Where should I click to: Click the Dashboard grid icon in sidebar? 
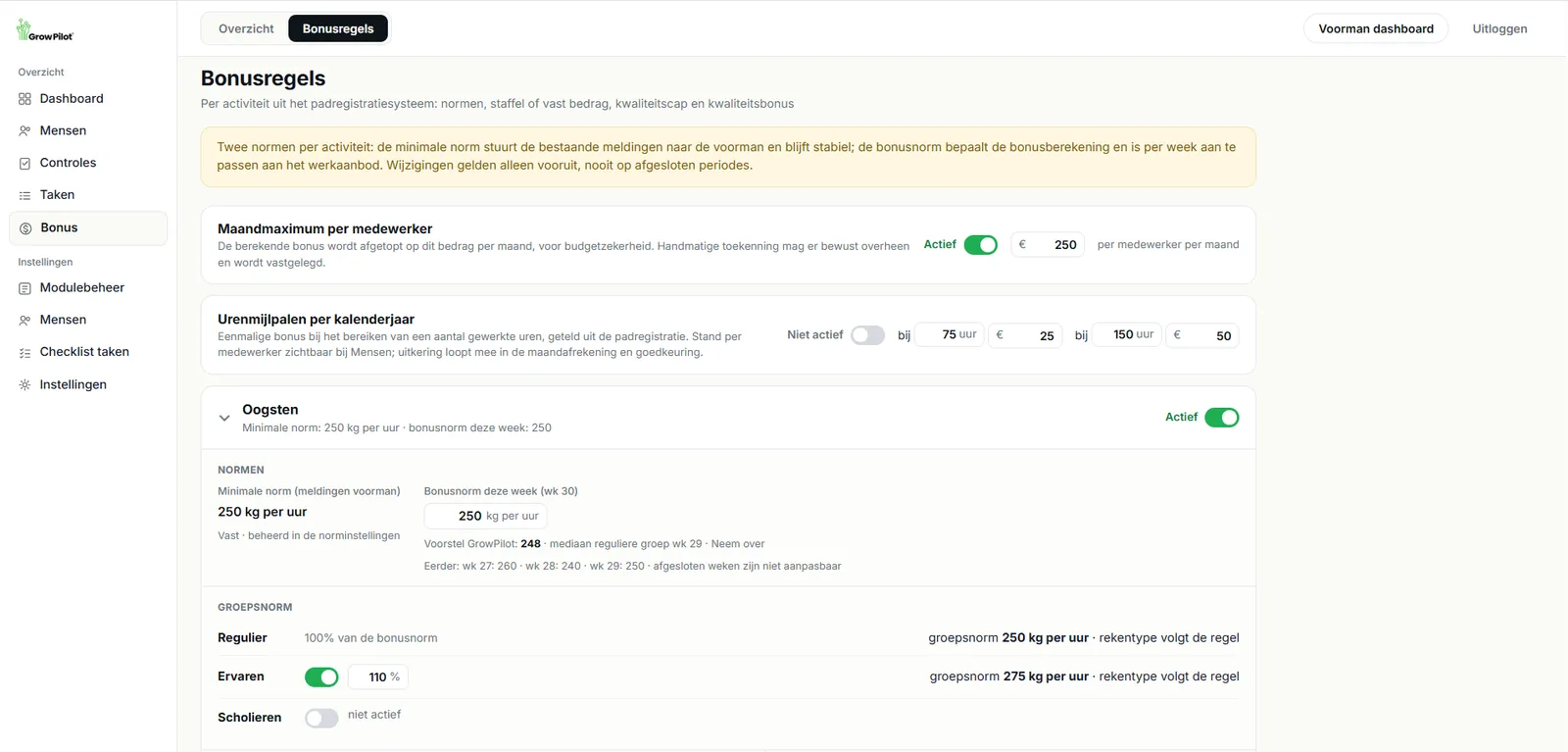(24, 99)
